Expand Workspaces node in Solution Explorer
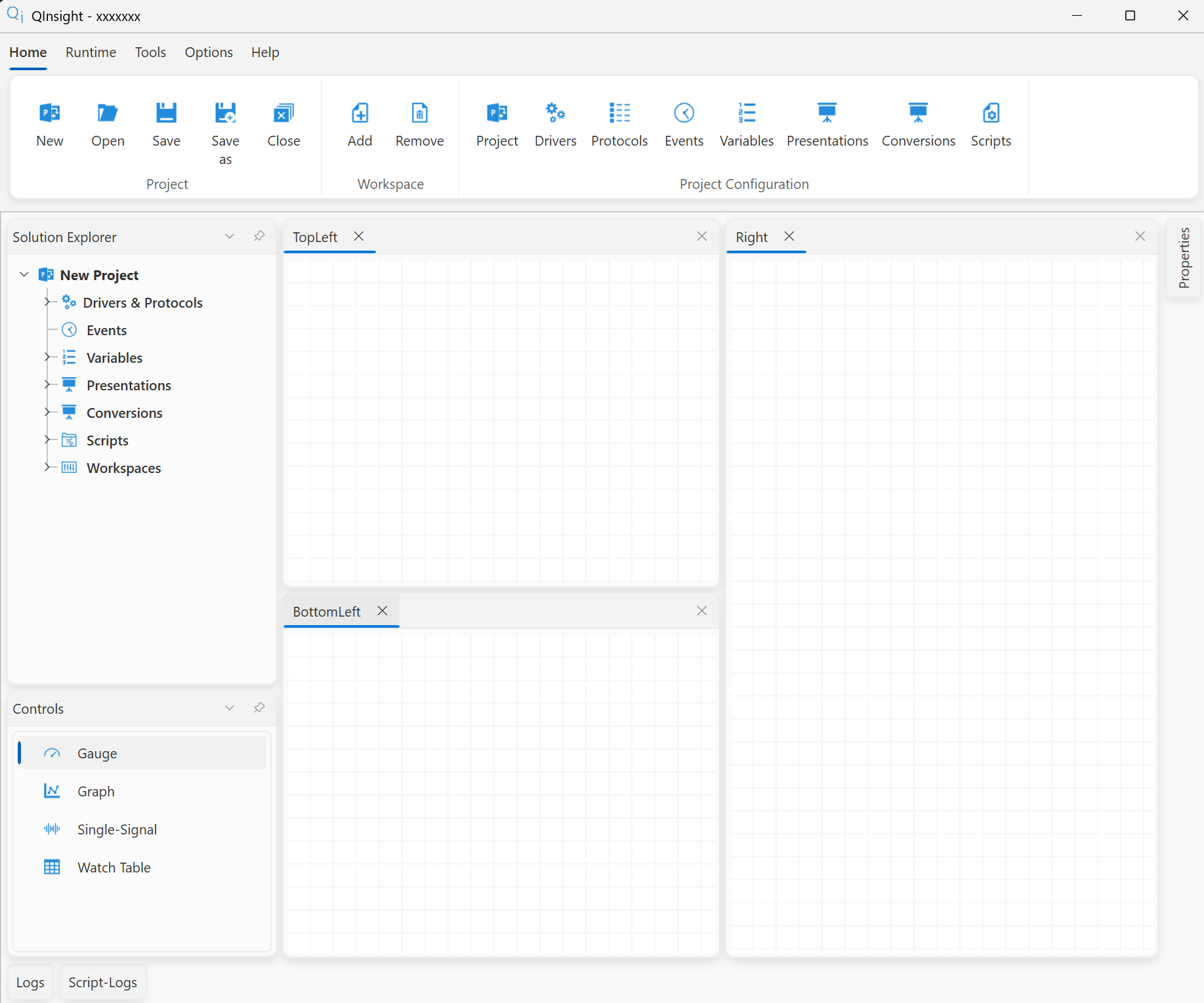Screen dimensions: 1204x1003 47,467
